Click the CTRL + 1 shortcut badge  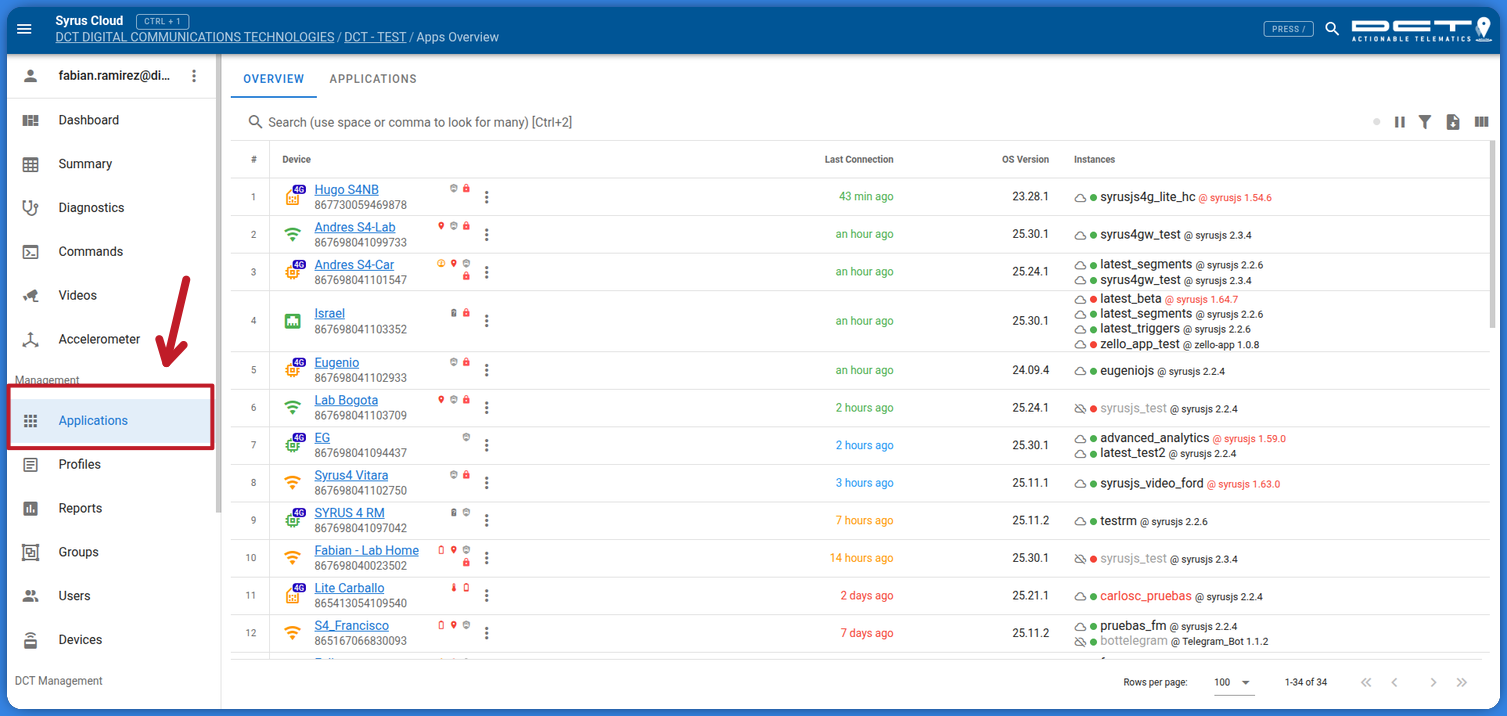coord(162,21)
